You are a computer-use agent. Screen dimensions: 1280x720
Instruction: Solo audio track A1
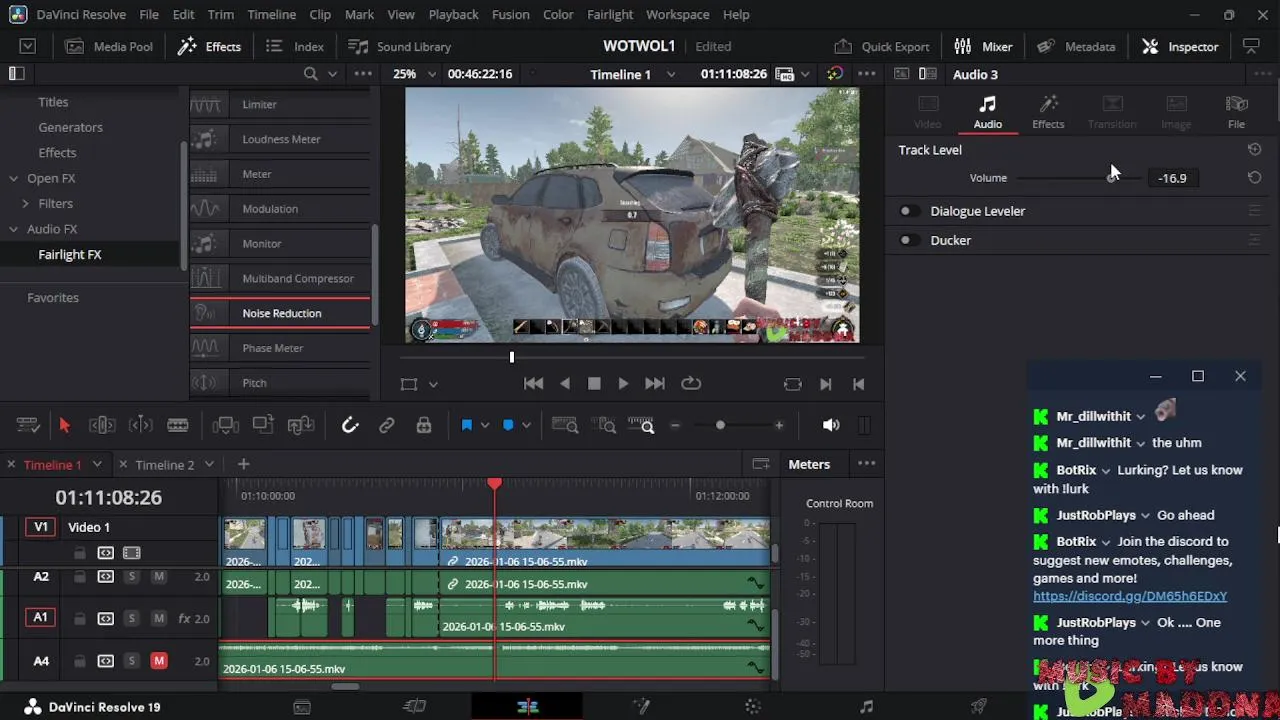point(131,619)
